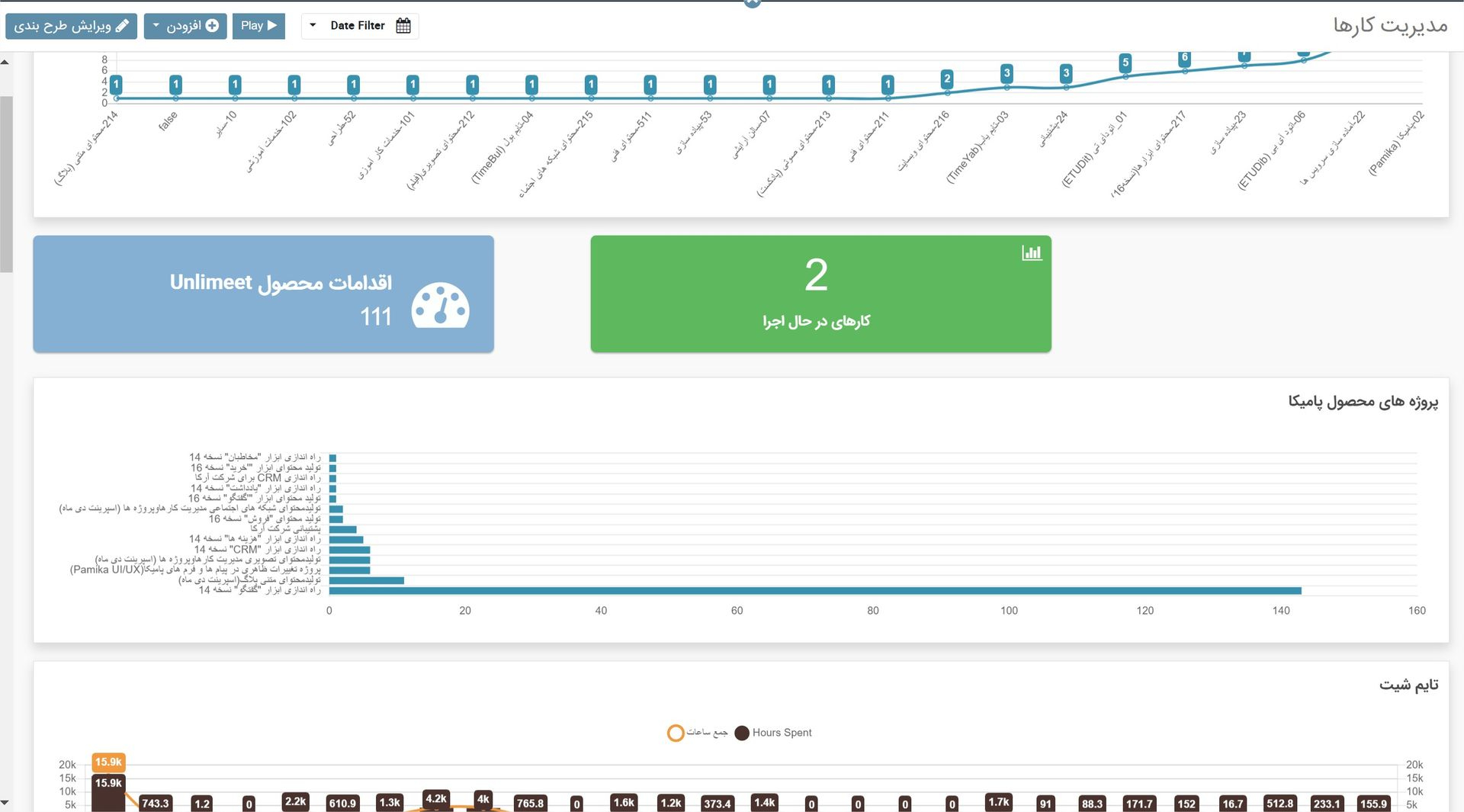Click the 88.3 timesheet data label
The image size is (1464, 812).
click(1092, 804)
